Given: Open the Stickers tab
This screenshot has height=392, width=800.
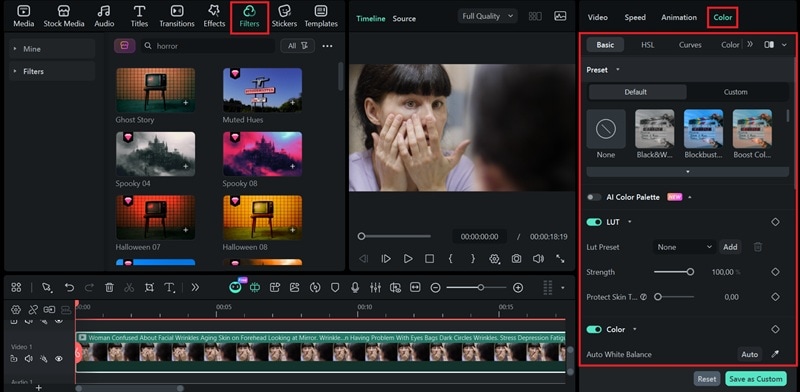Looking at the screenshot, I should [x=284, y=16].
